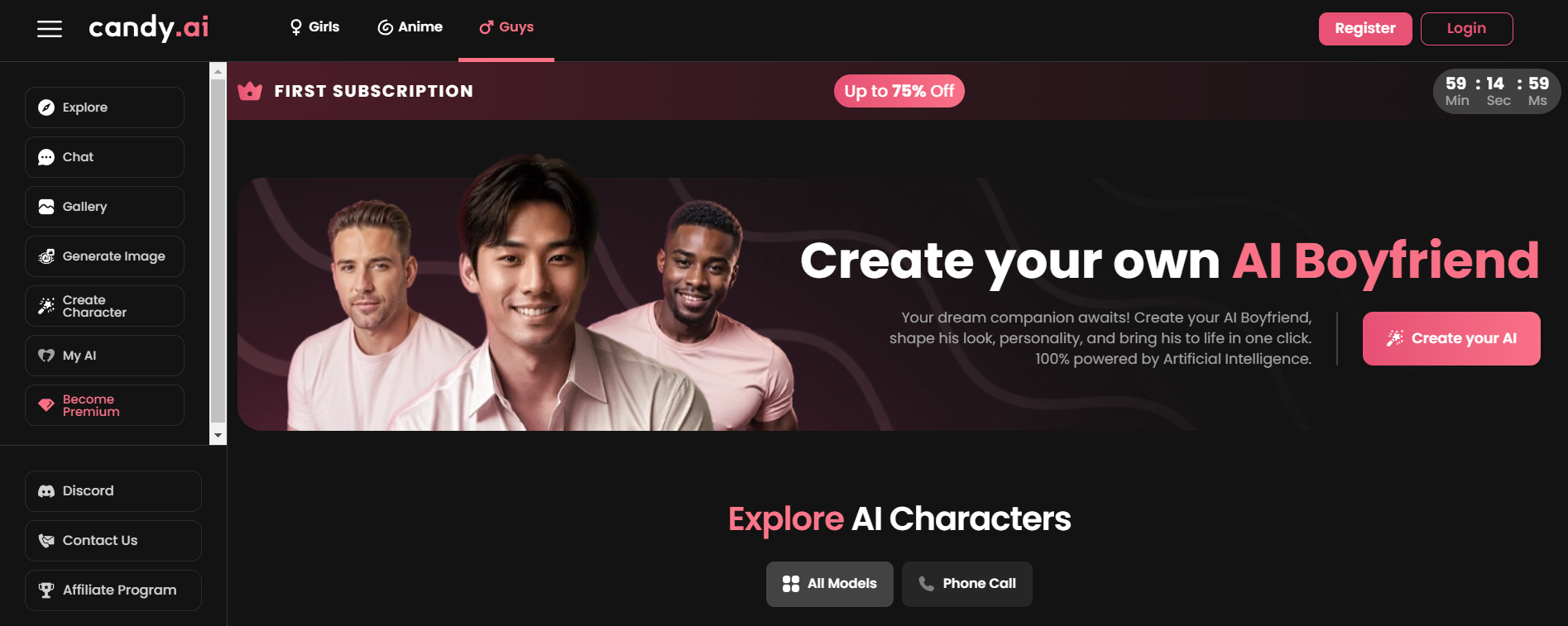This screenshot has width=1568, height=626.
Task: Click the sidebar scrollbar down arrow
Action: click(218, 436)
